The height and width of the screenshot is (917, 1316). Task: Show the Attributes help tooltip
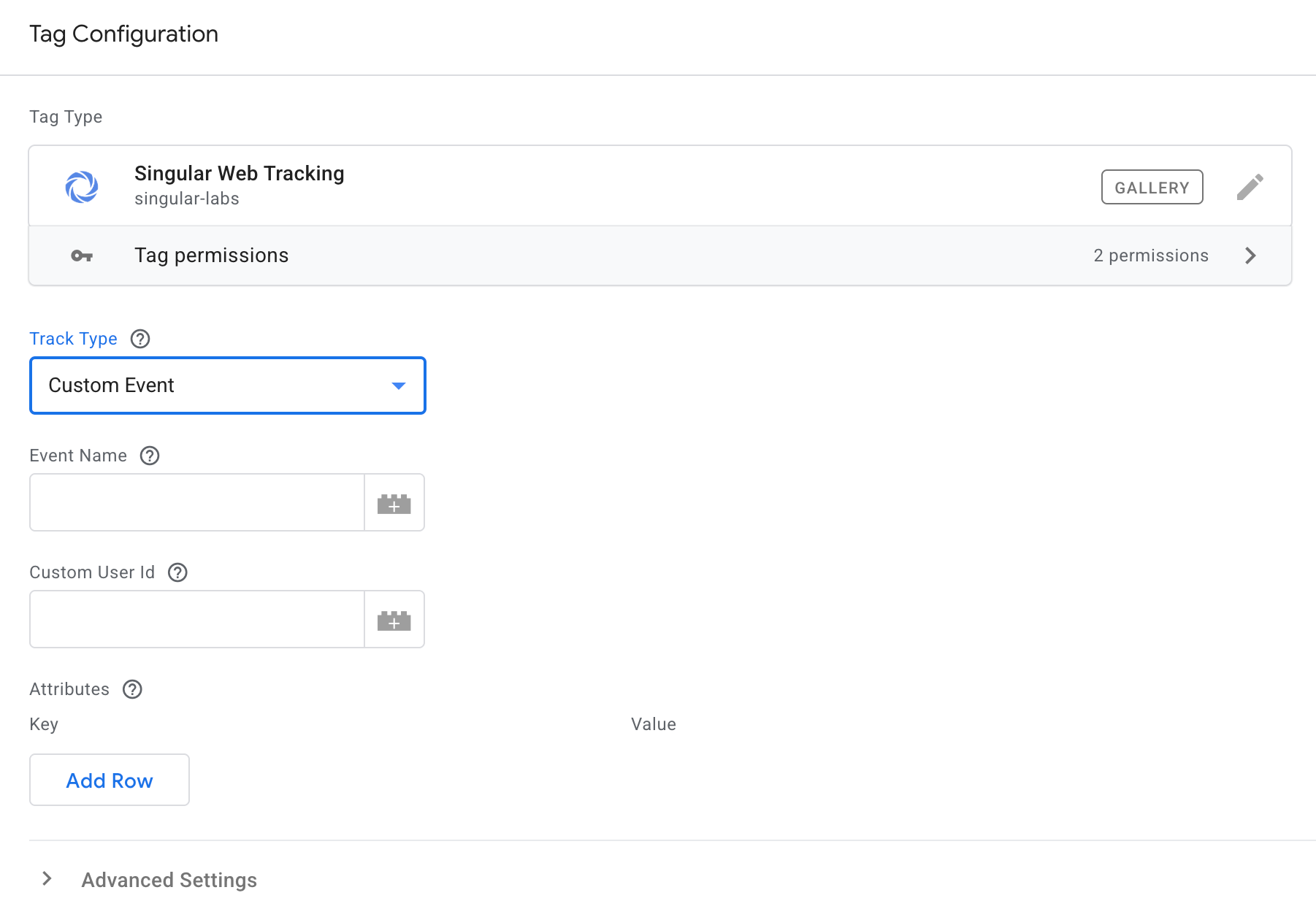(x=132, y=689)
